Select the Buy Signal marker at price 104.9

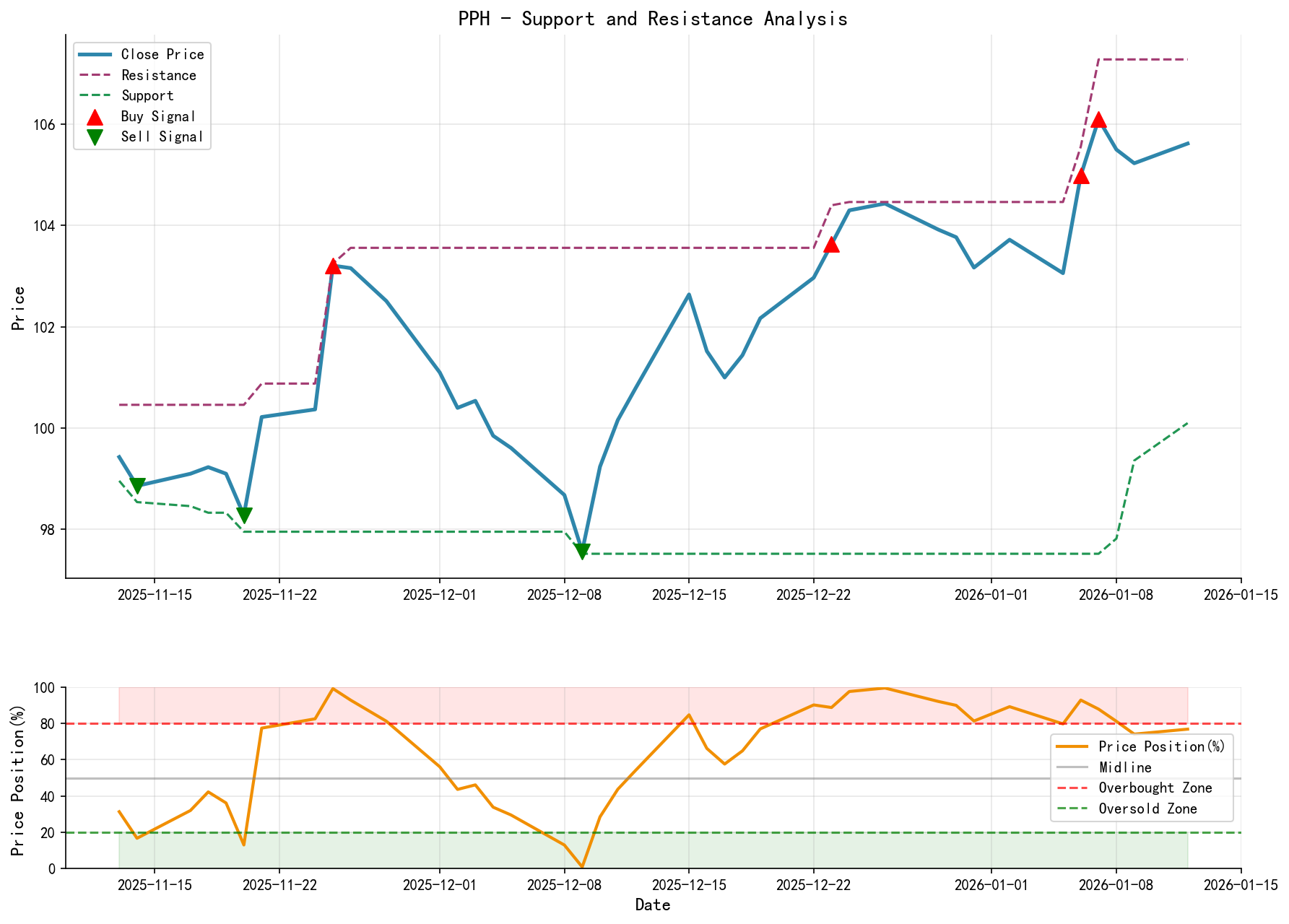click(1081, 175)
